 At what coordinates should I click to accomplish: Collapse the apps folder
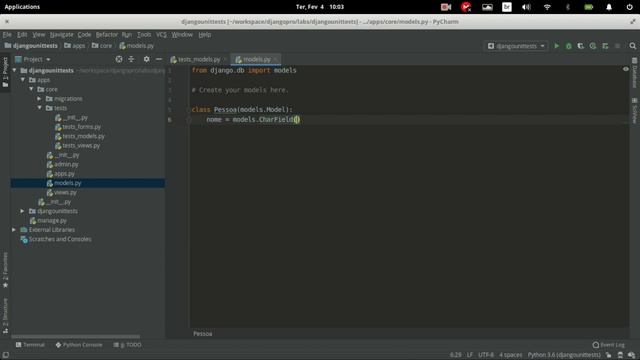click(23, 80)
